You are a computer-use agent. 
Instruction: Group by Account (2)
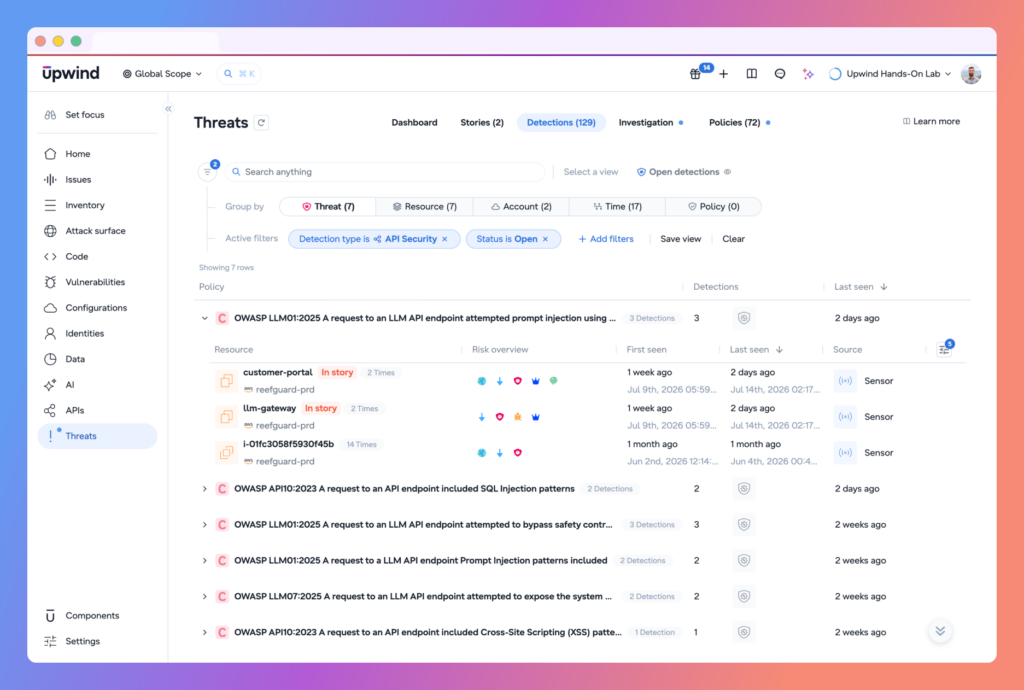pos(521,206)
